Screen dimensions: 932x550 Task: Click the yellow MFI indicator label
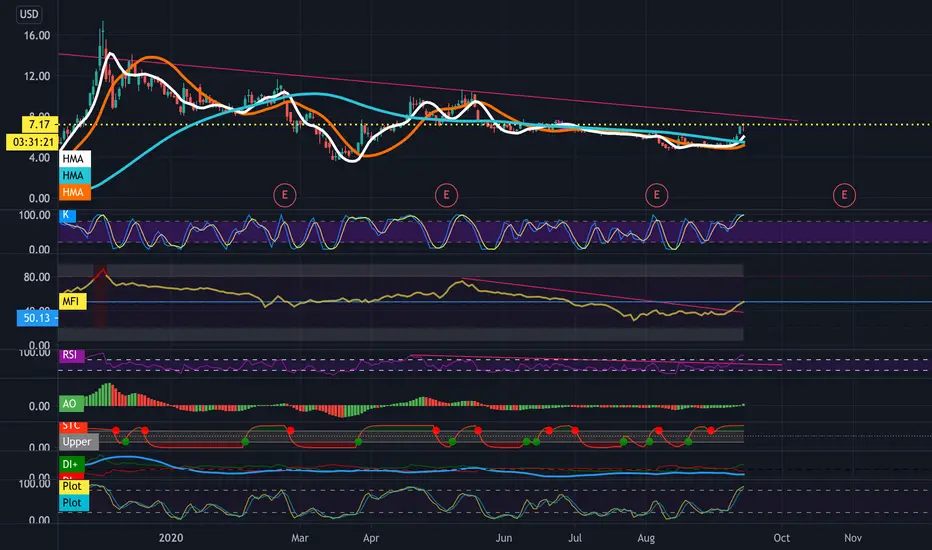(x=72, y=301)
